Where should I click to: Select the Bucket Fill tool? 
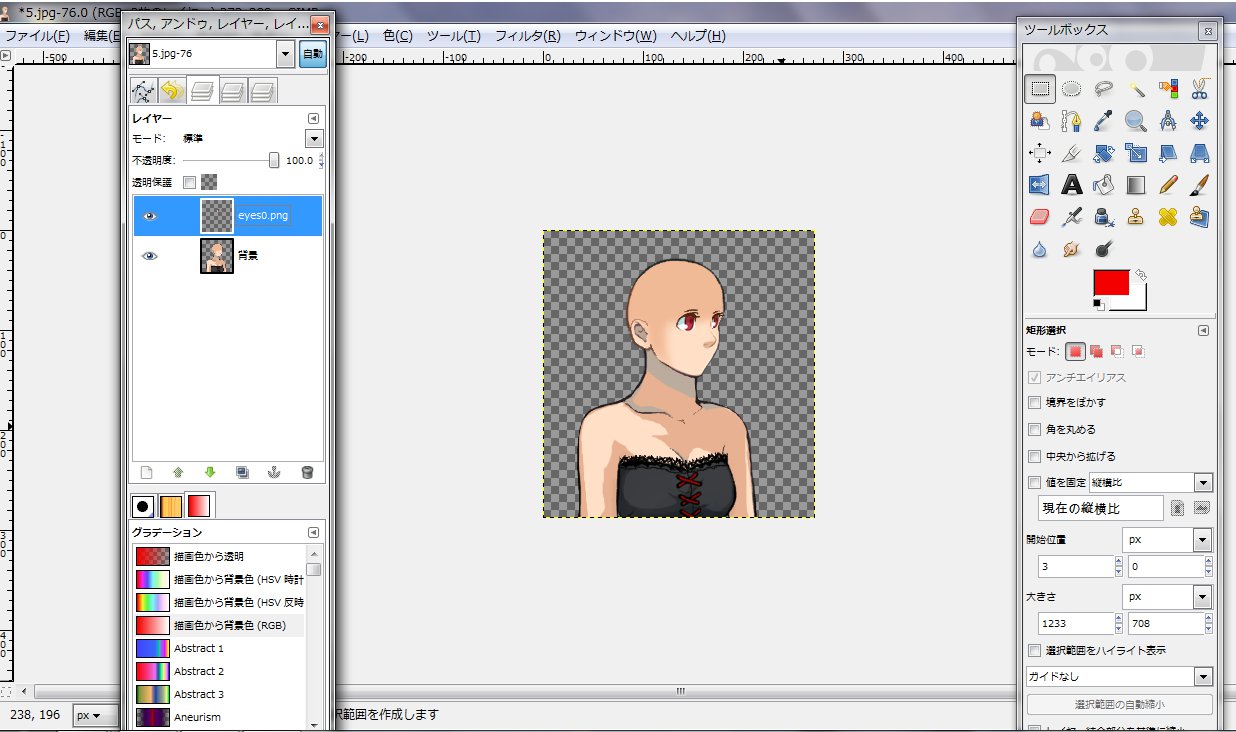(x=1103, y=184)
